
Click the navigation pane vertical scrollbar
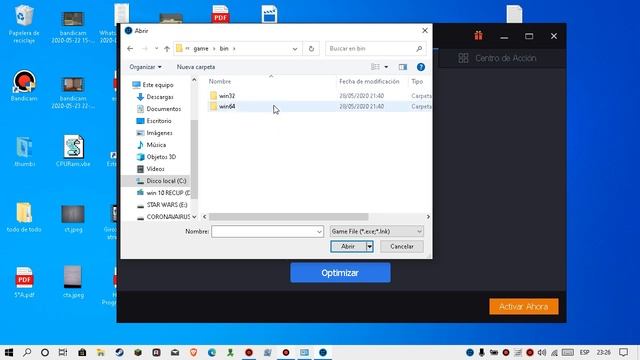[194, 159]
